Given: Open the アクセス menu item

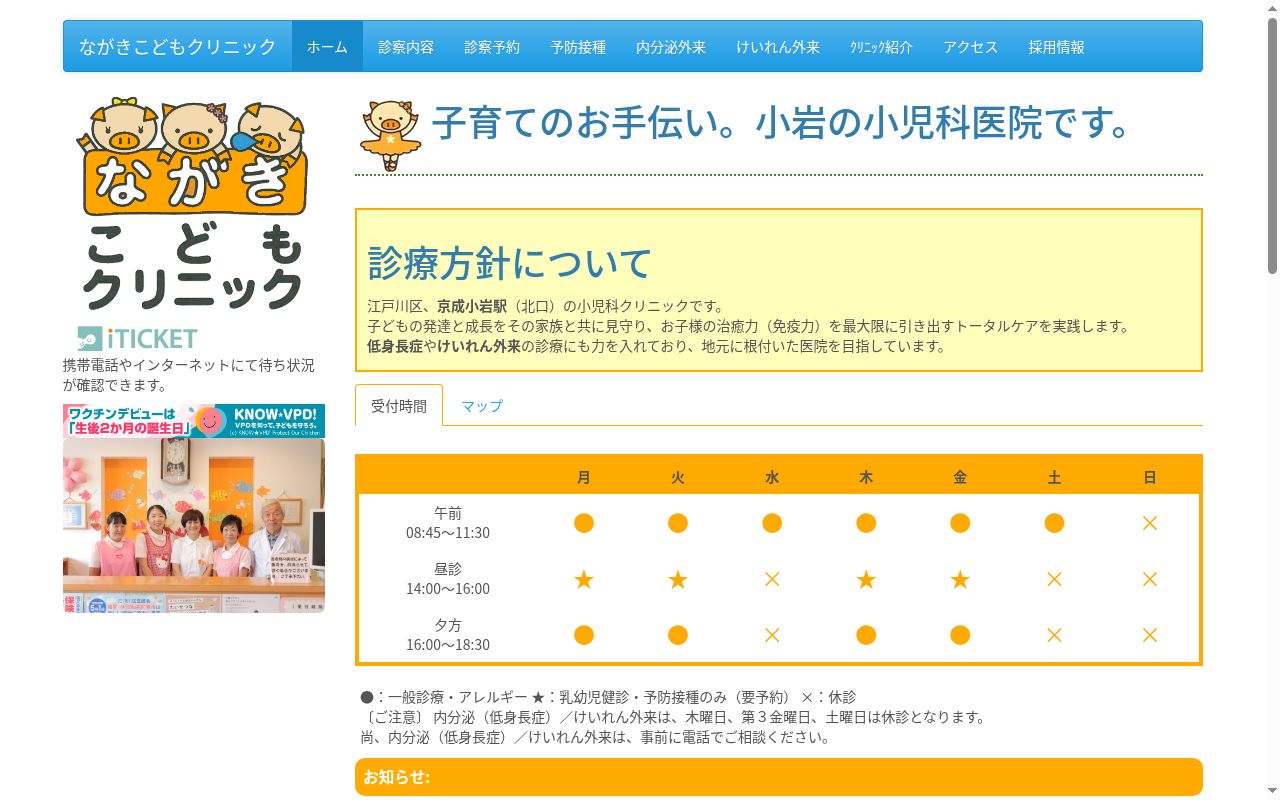Looking at the screenshot, I should 970,47.
